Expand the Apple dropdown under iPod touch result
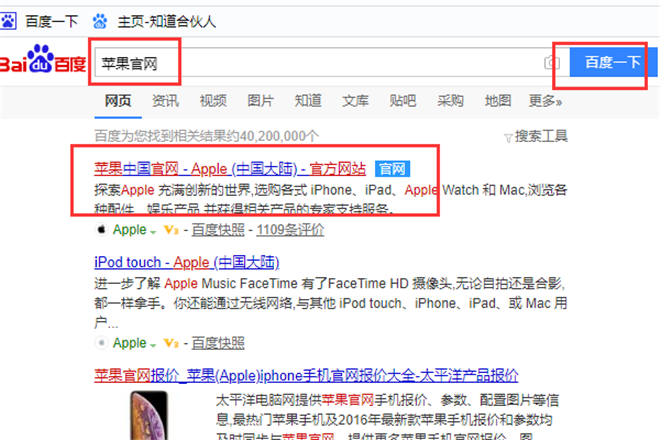This screenshot has width=660, height=440. (153, 345)
